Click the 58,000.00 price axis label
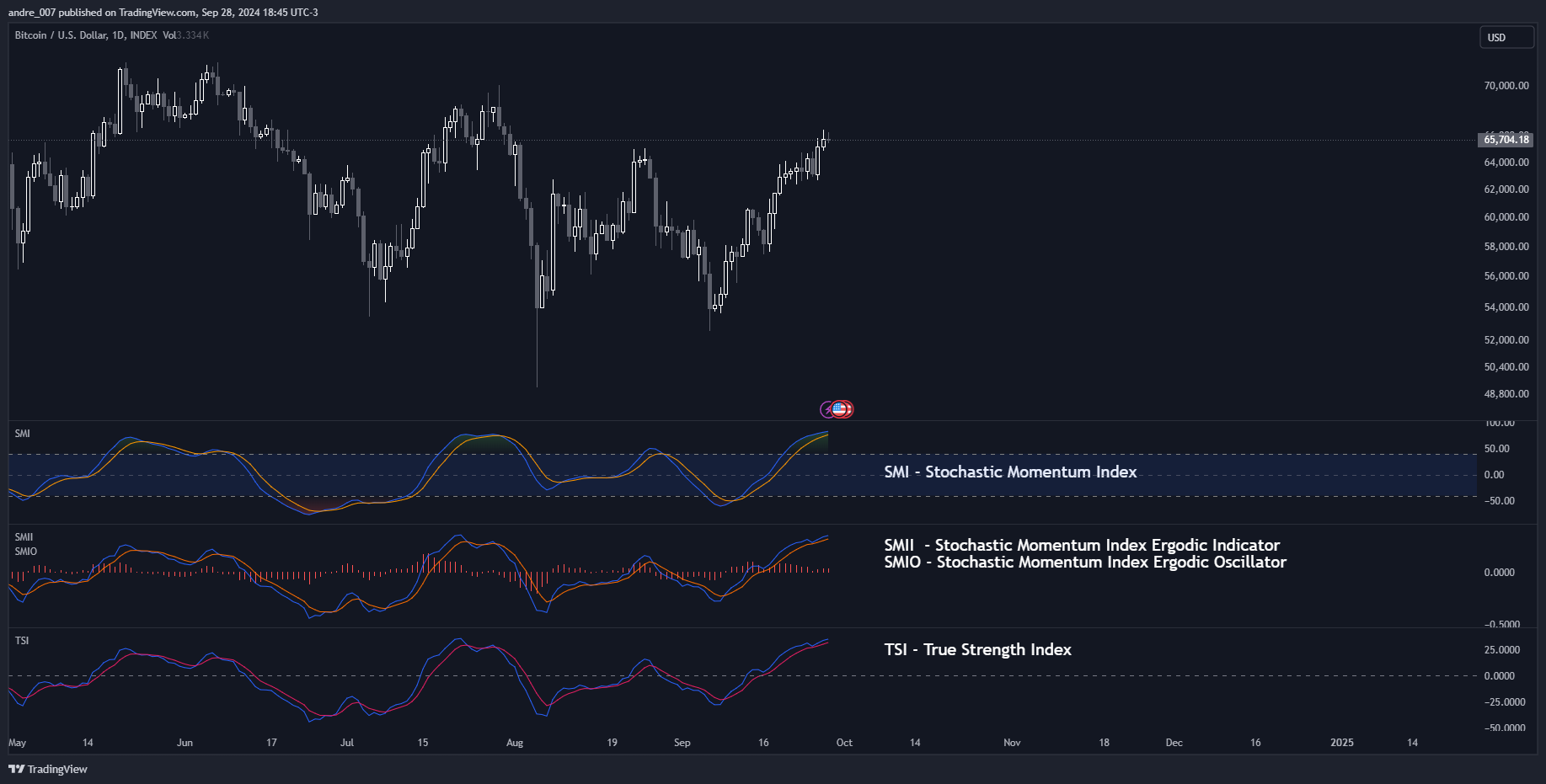Image resolution: width=1546 pixels, height=784 pixels. (1506, 247)
